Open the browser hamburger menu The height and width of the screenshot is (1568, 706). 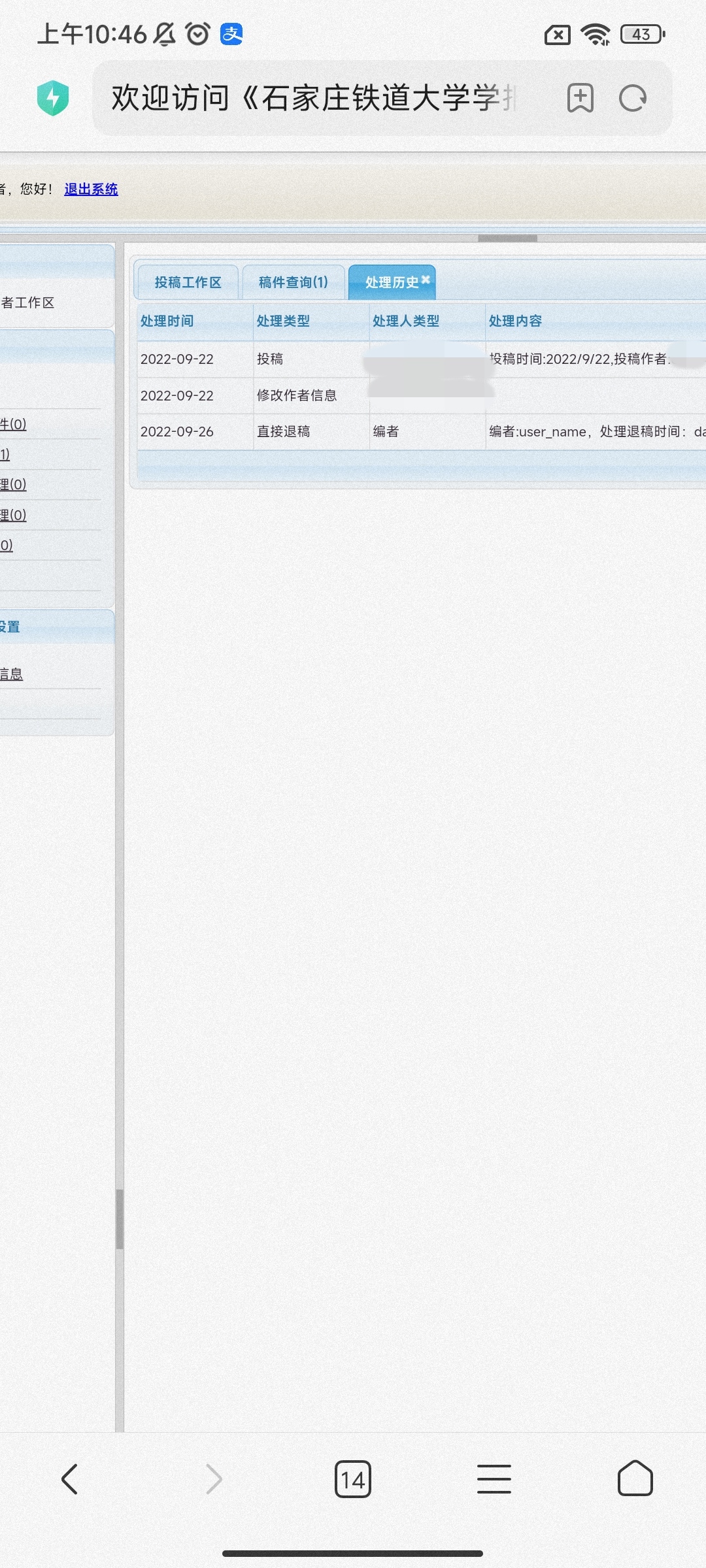tap(494, 1478)
